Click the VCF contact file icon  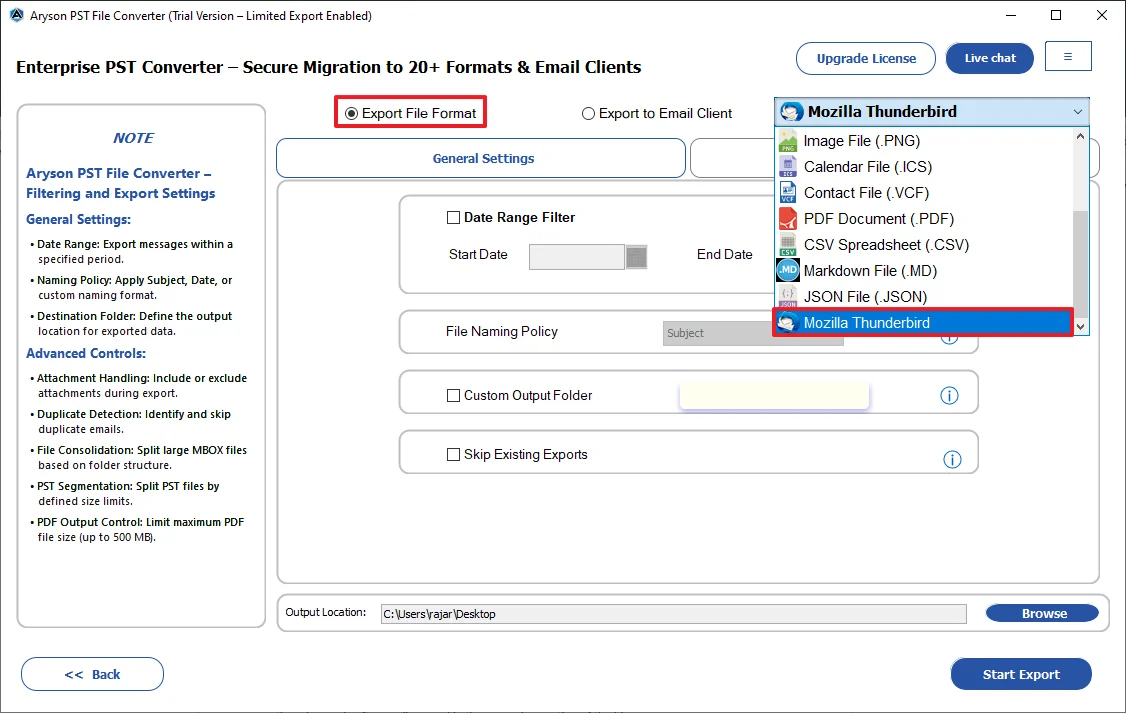point(788,192)
